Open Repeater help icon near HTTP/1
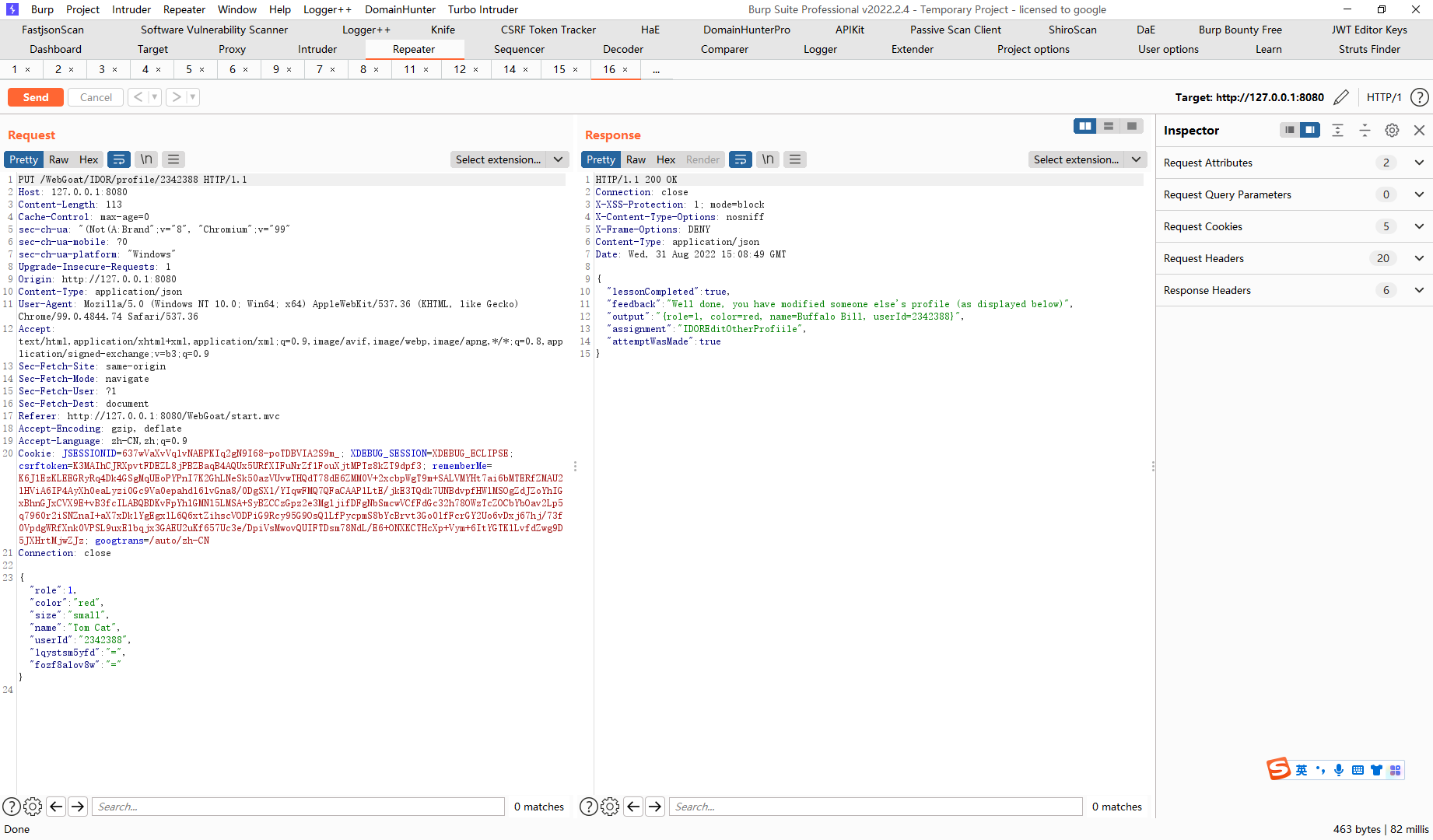The width and height of the screenshot is (1433, 840). [1420, 97]
